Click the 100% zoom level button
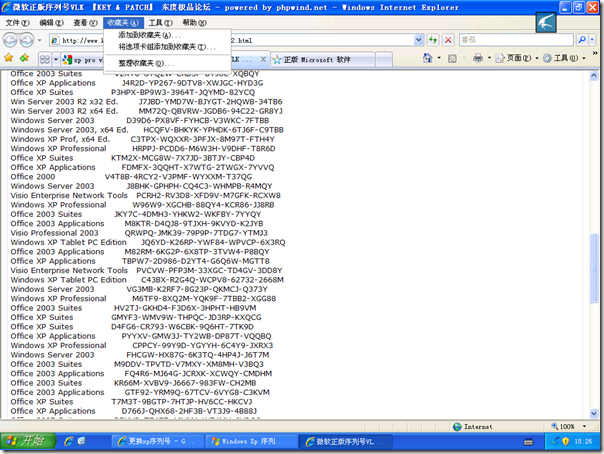Viewport: 604px width, 454px height. [563, 426]
